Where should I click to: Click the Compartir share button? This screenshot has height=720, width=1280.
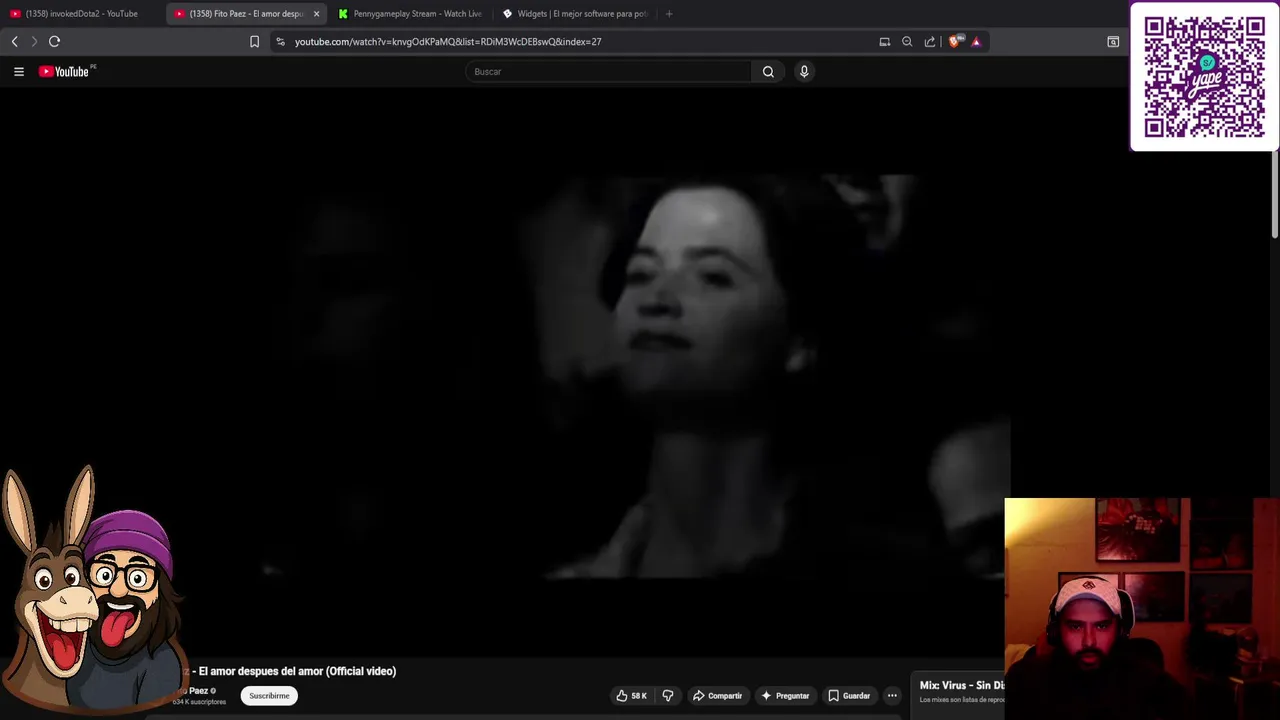[717, 696]
